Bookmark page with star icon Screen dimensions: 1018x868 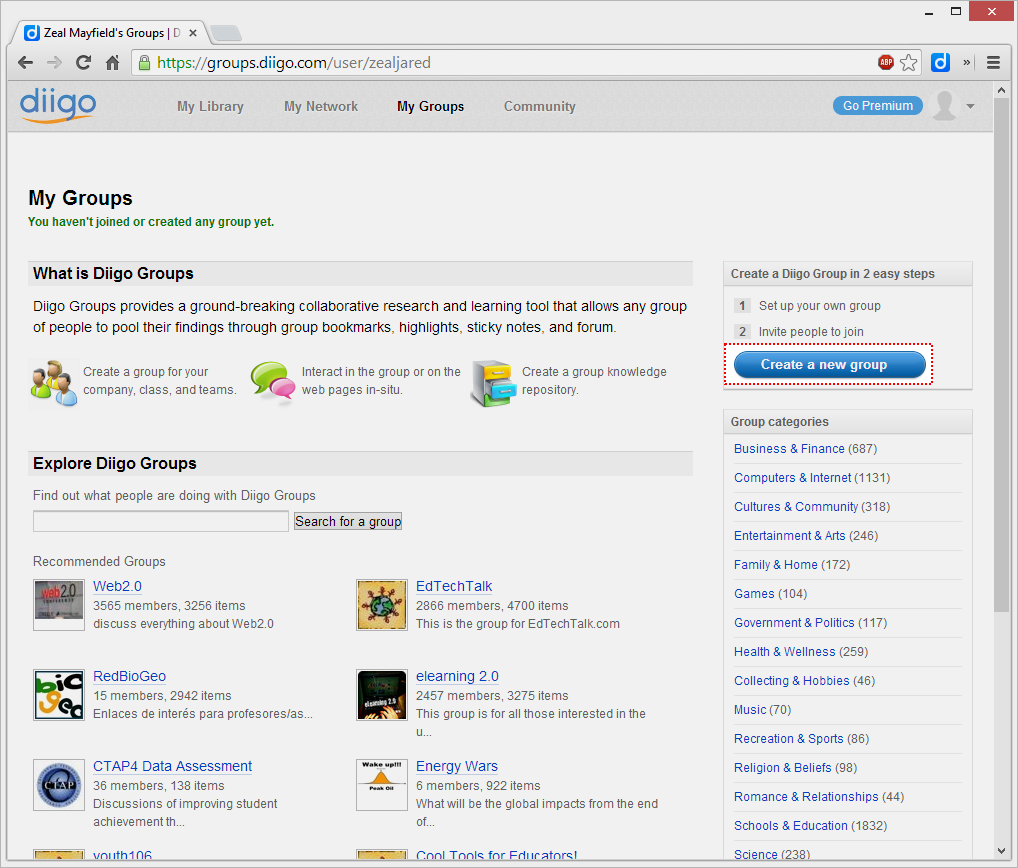[909, 63]
